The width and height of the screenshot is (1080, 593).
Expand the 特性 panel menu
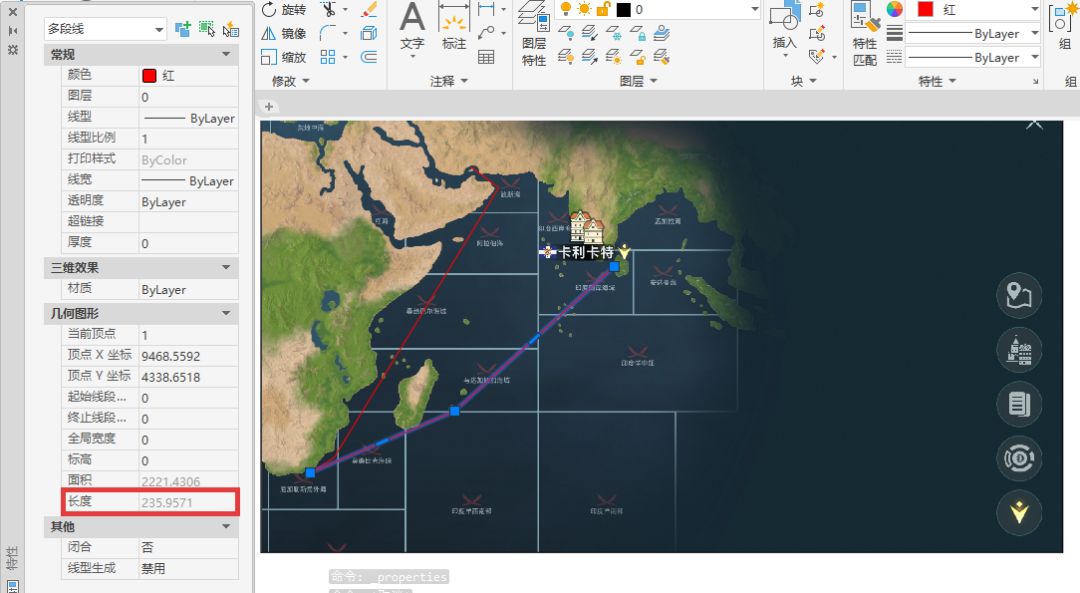(937, 81)
